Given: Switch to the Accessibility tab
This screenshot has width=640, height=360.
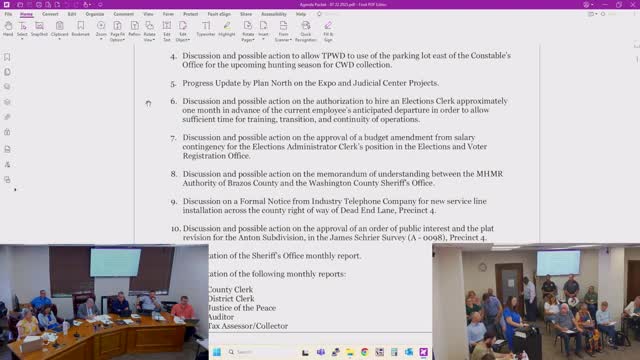Looking at the screenshot, I should [x=274, y=14].
